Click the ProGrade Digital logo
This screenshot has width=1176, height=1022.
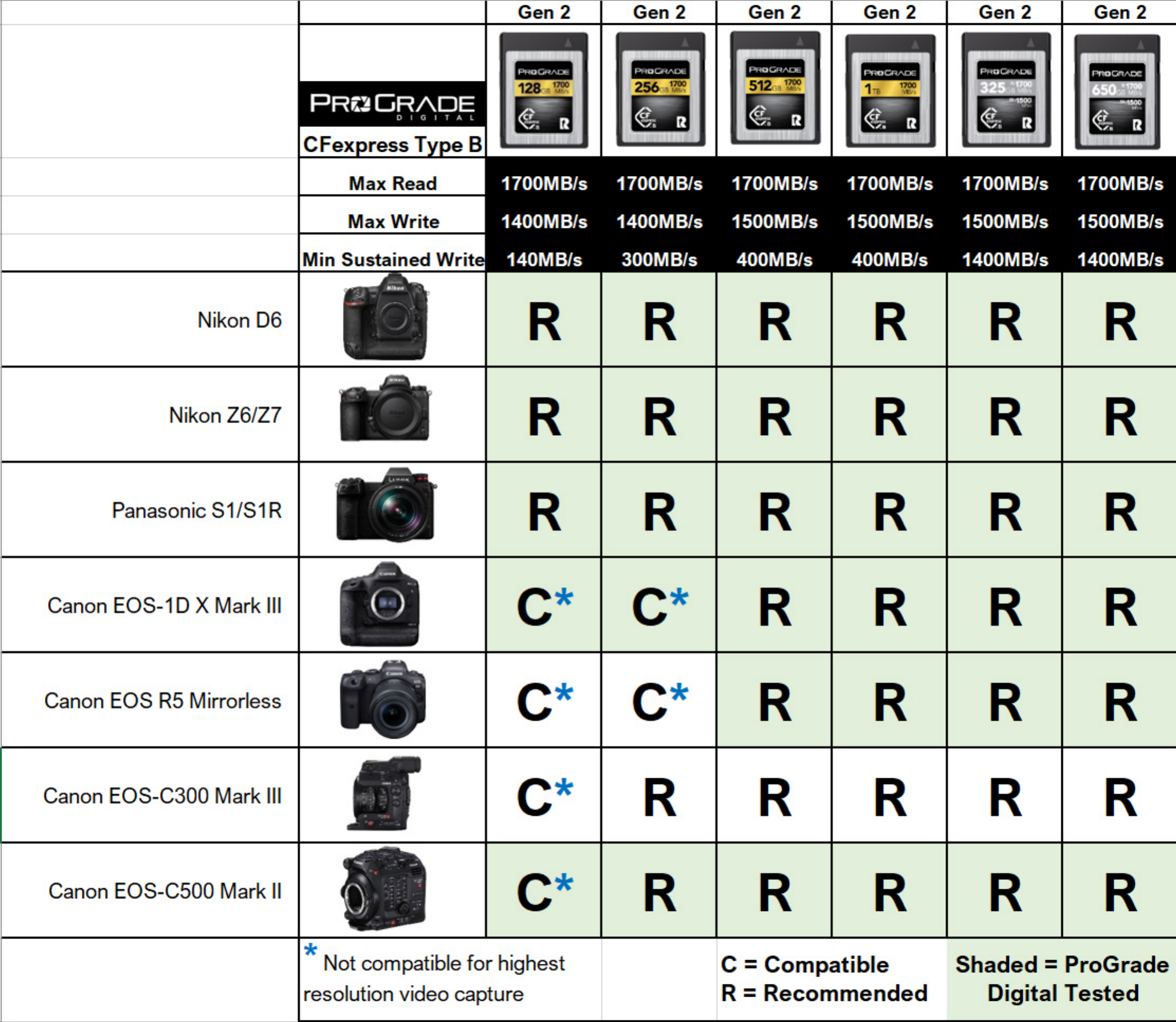point(392,104)
